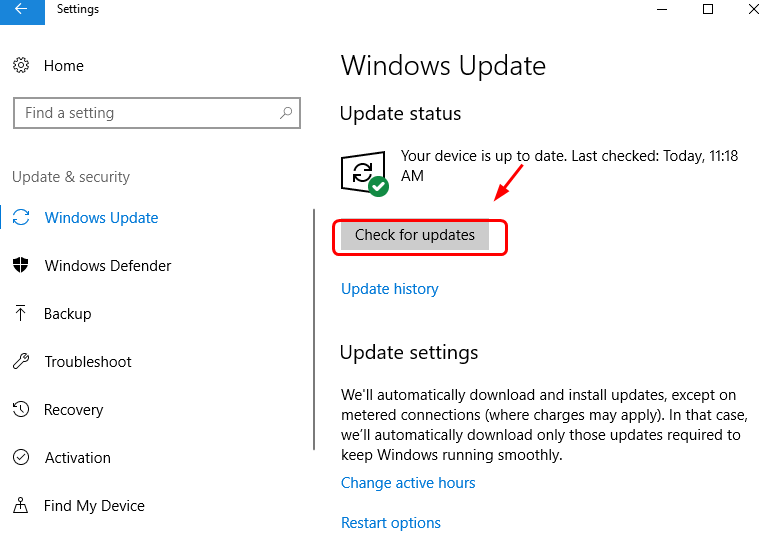This screenshot has width=765, height=539.
Task: Click the Change active hours link
Action: pyautogui.click(x=408, y=483)
